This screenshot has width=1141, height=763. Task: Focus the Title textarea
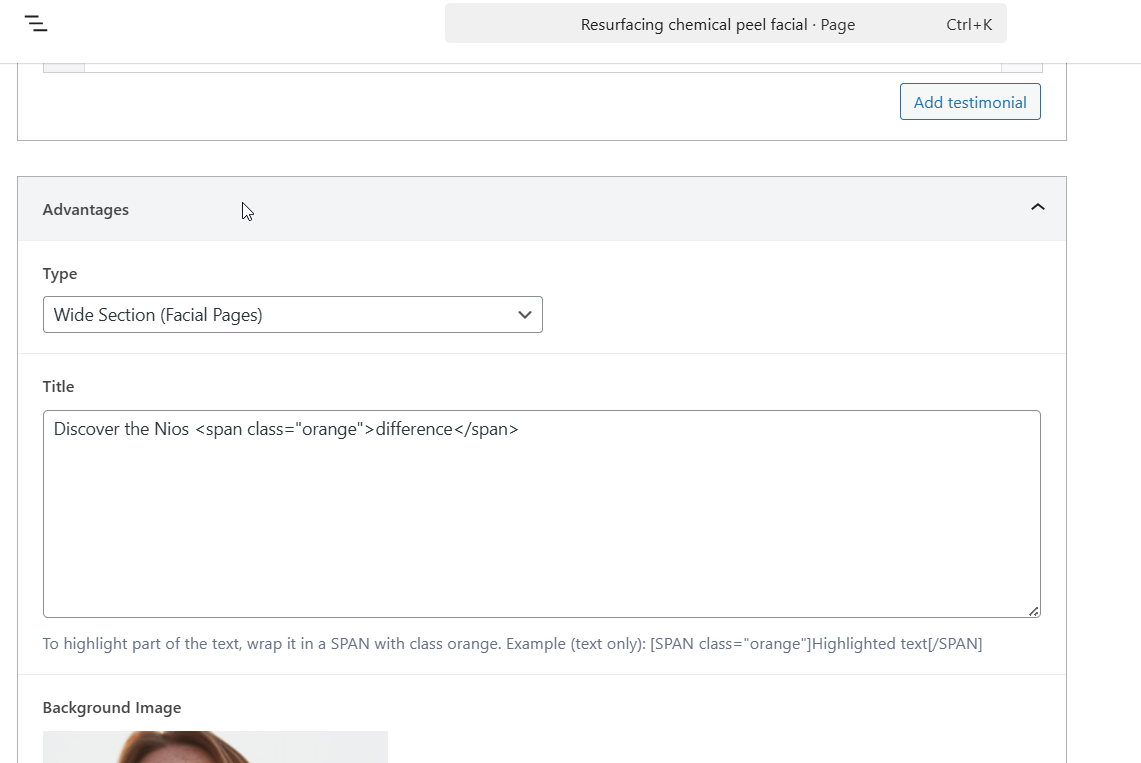tap(541, 514)
